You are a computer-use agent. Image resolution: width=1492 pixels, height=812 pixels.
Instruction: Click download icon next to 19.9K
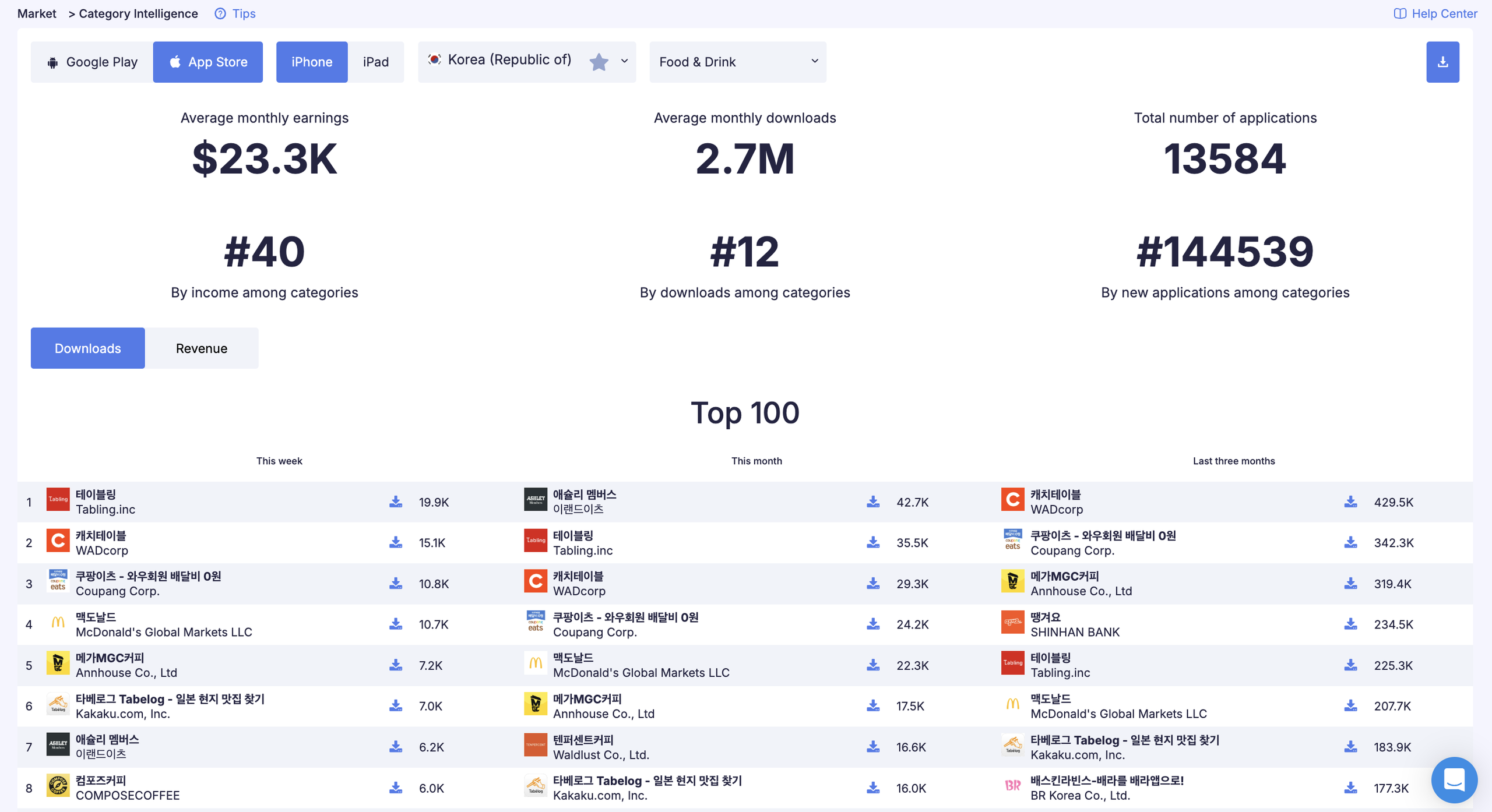(396, 502)
